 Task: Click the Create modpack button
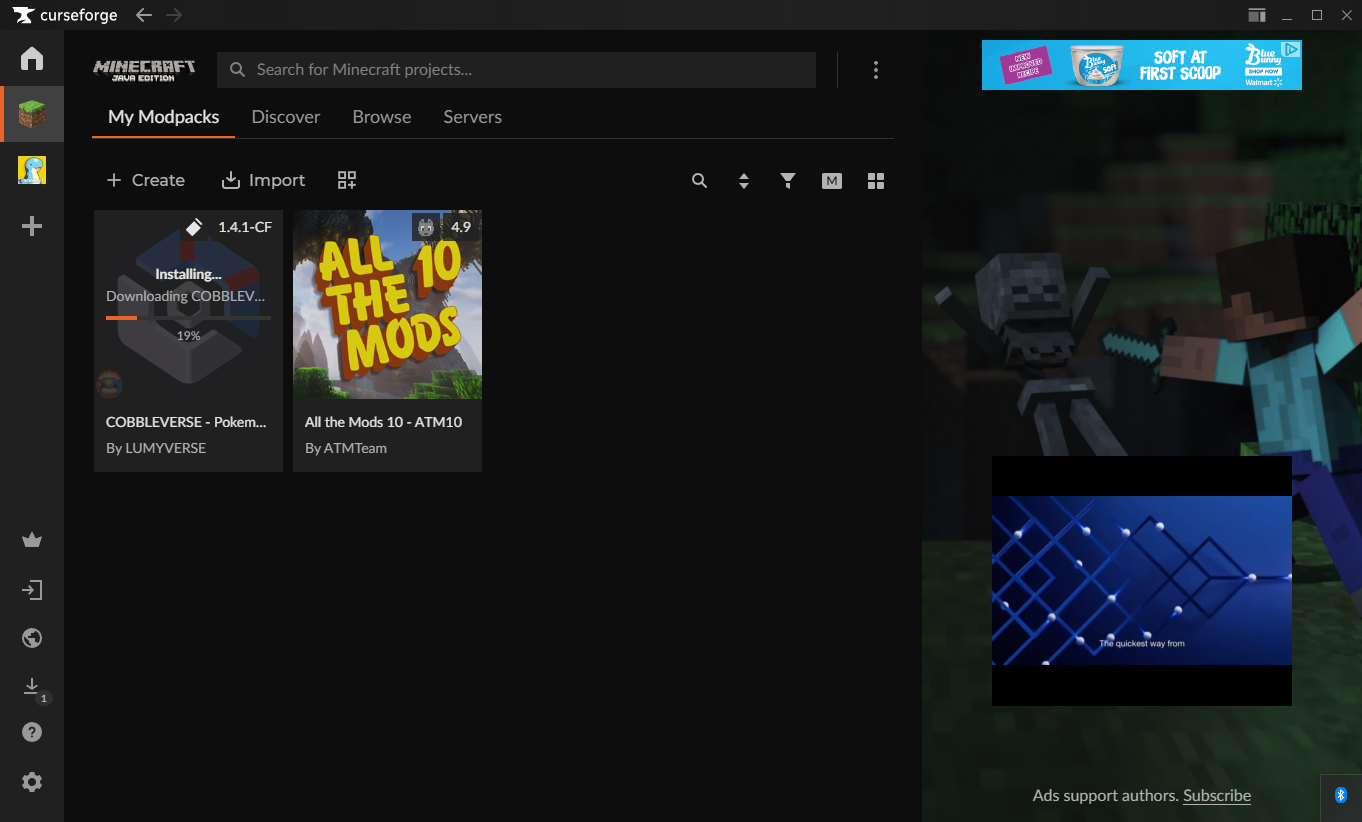146,180
